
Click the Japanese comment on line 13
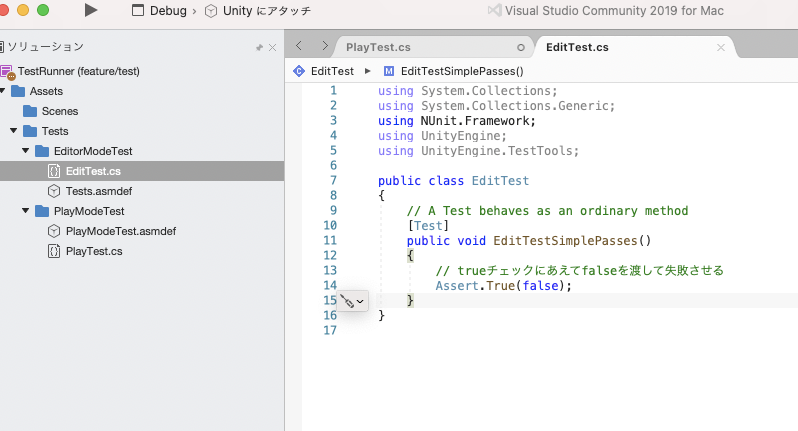(580, 270)
